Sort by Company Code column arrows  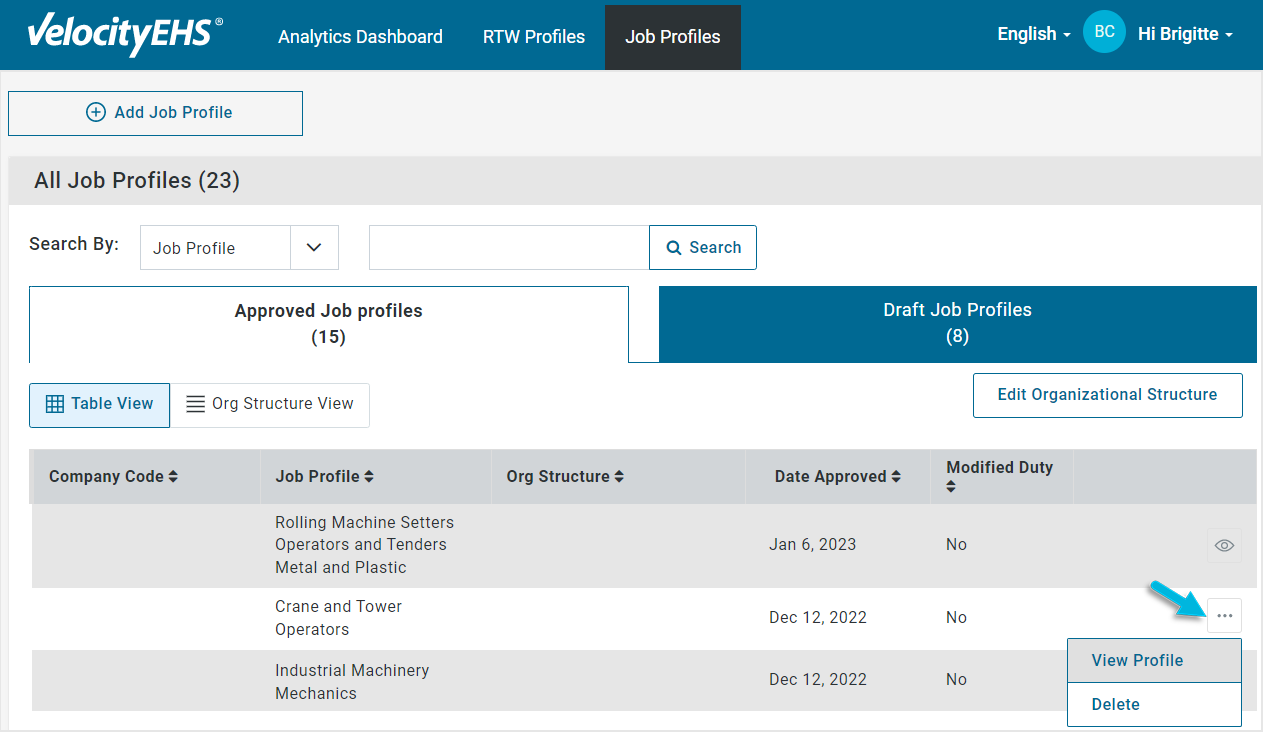point(173,477)
